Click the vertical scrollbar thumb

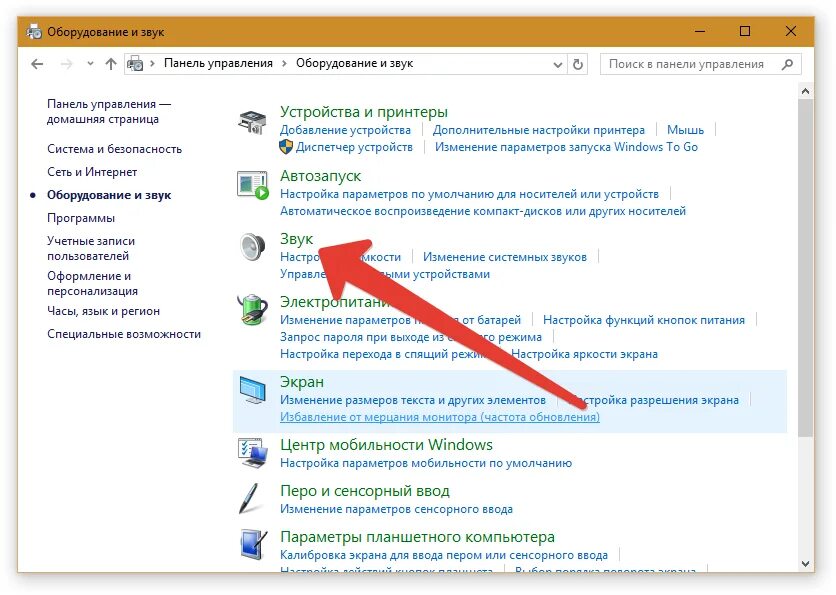(x=805, y=268)
